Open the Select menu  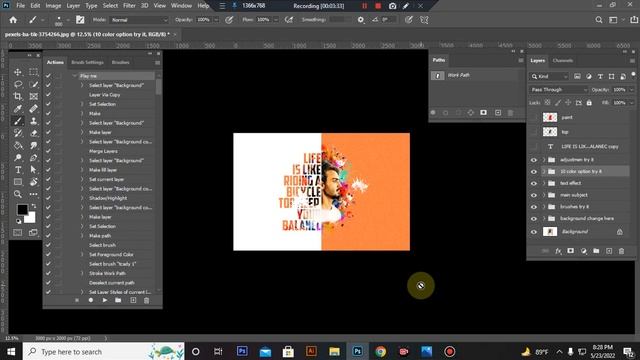tap(110, 6)
